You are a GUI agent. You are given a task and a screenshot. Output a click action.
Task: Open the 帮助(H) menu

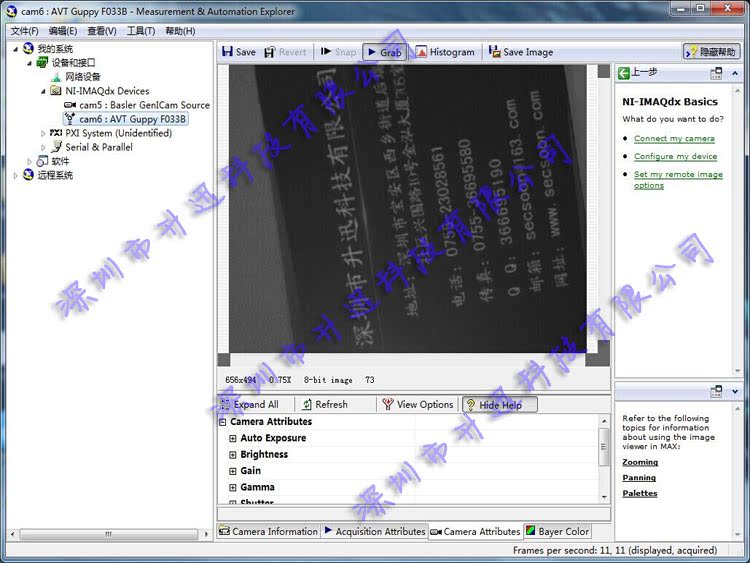[180, 31]
